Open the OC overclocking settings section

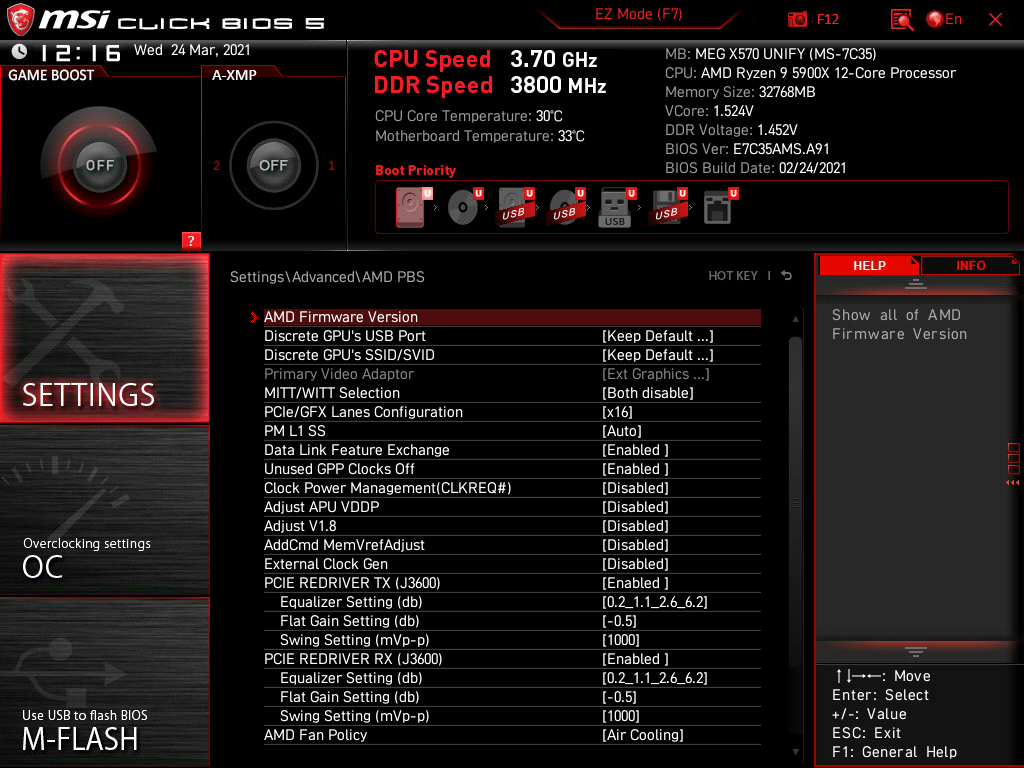[104, 511]
